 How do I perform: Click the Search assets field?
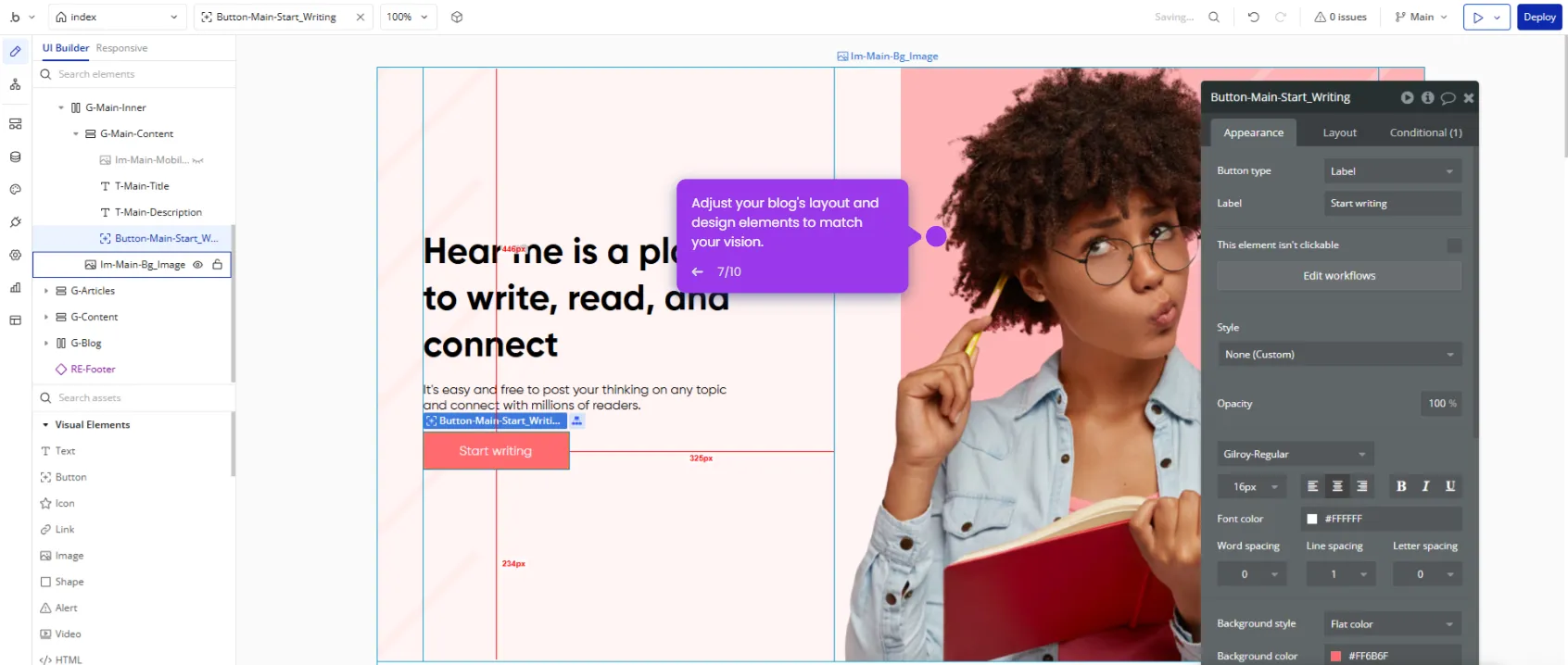[134, 398]
